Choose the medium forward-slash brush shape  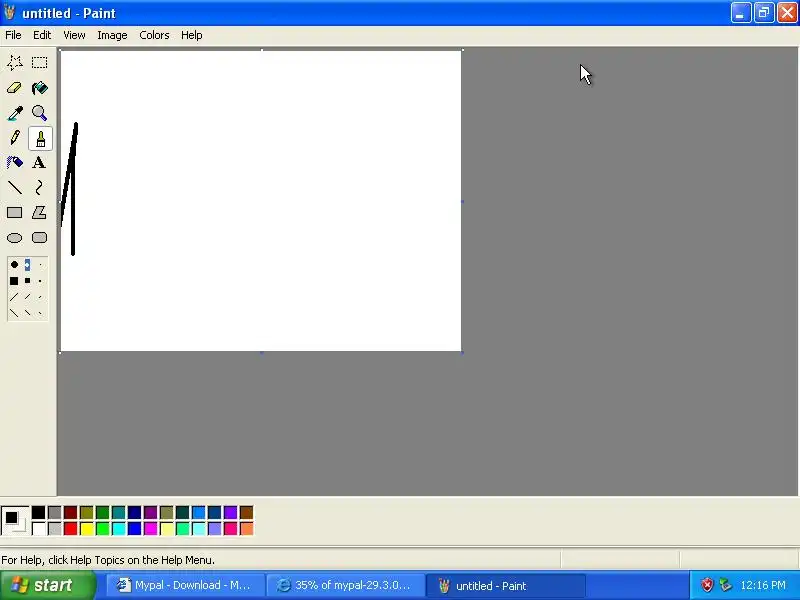(28, 297)
